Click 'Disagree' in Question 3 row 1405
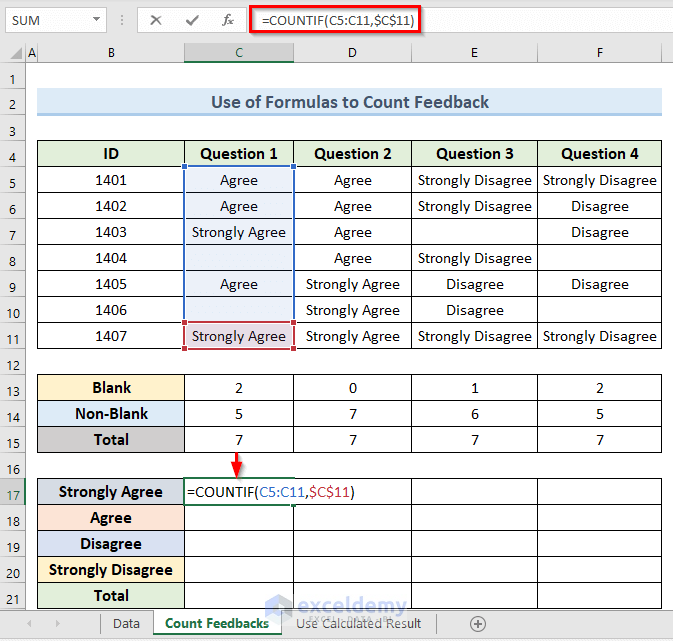673x641 pixels. (474, 284)
